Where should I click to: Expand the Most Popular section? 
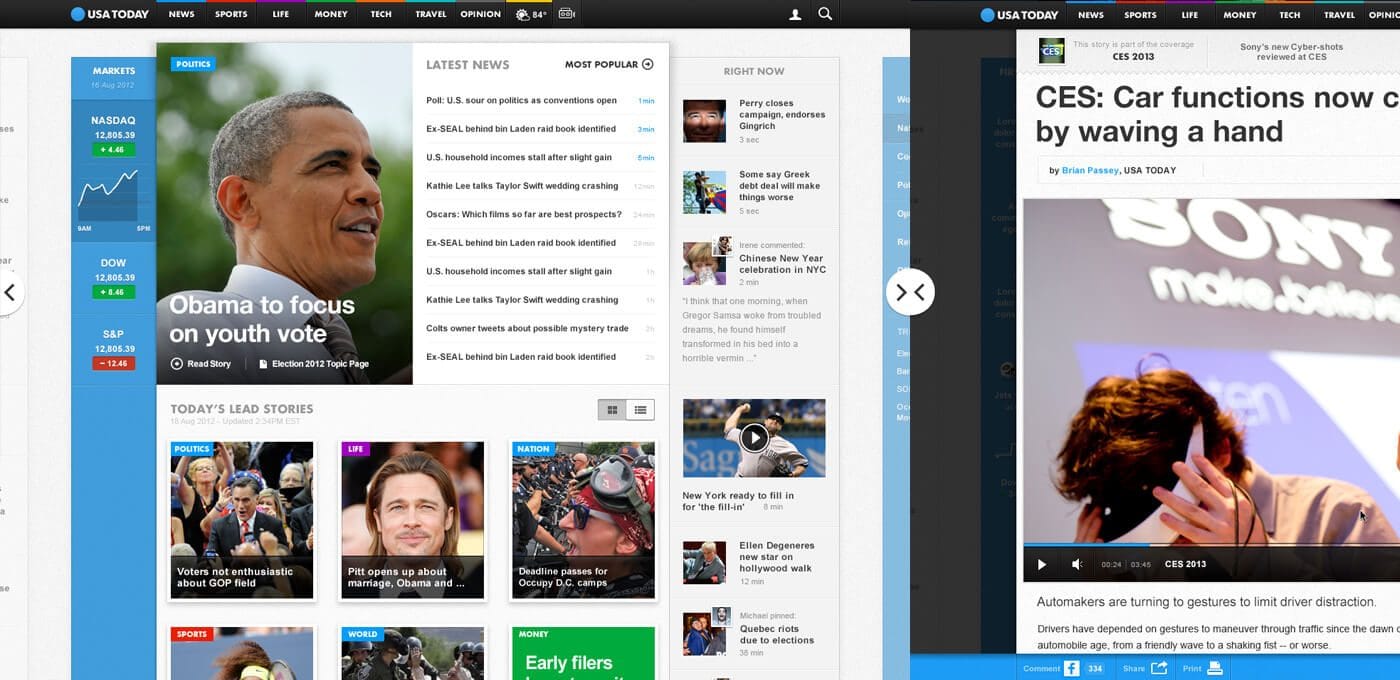click(648, 63)
